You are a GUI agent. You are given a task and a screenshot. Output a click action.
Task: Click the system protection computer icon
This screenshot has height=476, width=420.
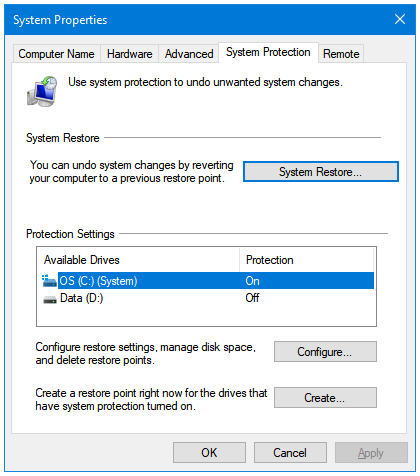pos(42,92)
